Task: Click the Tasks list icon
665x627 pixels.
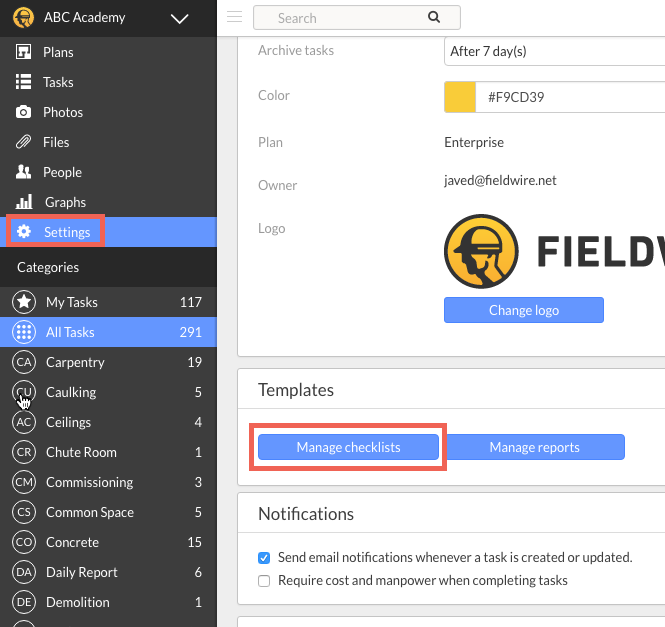Action: (23, 82)
